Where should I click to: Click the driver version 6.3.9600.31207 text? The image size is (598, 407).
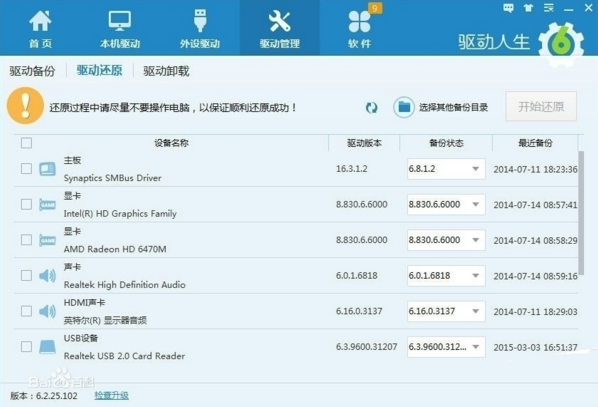(x=367, y=347)
